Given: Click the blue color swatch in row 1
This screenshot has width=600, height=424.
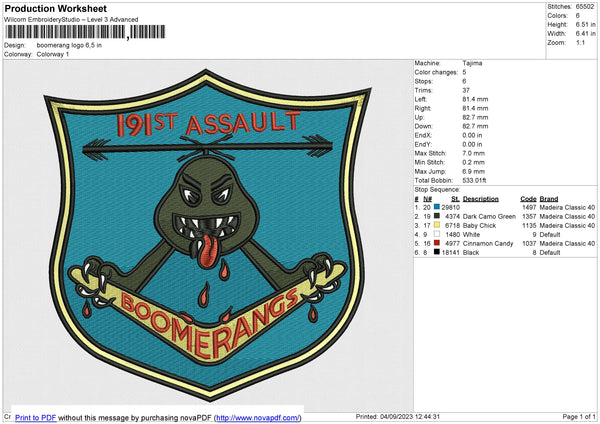Looking at the screenshot, I should [x=437, y=207].
